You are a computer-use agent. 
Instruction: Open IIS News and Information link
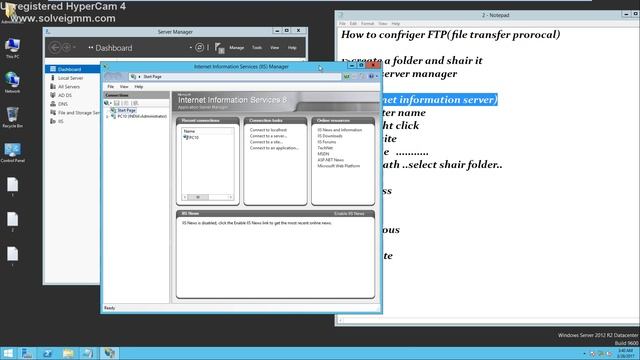pos(340,130)
